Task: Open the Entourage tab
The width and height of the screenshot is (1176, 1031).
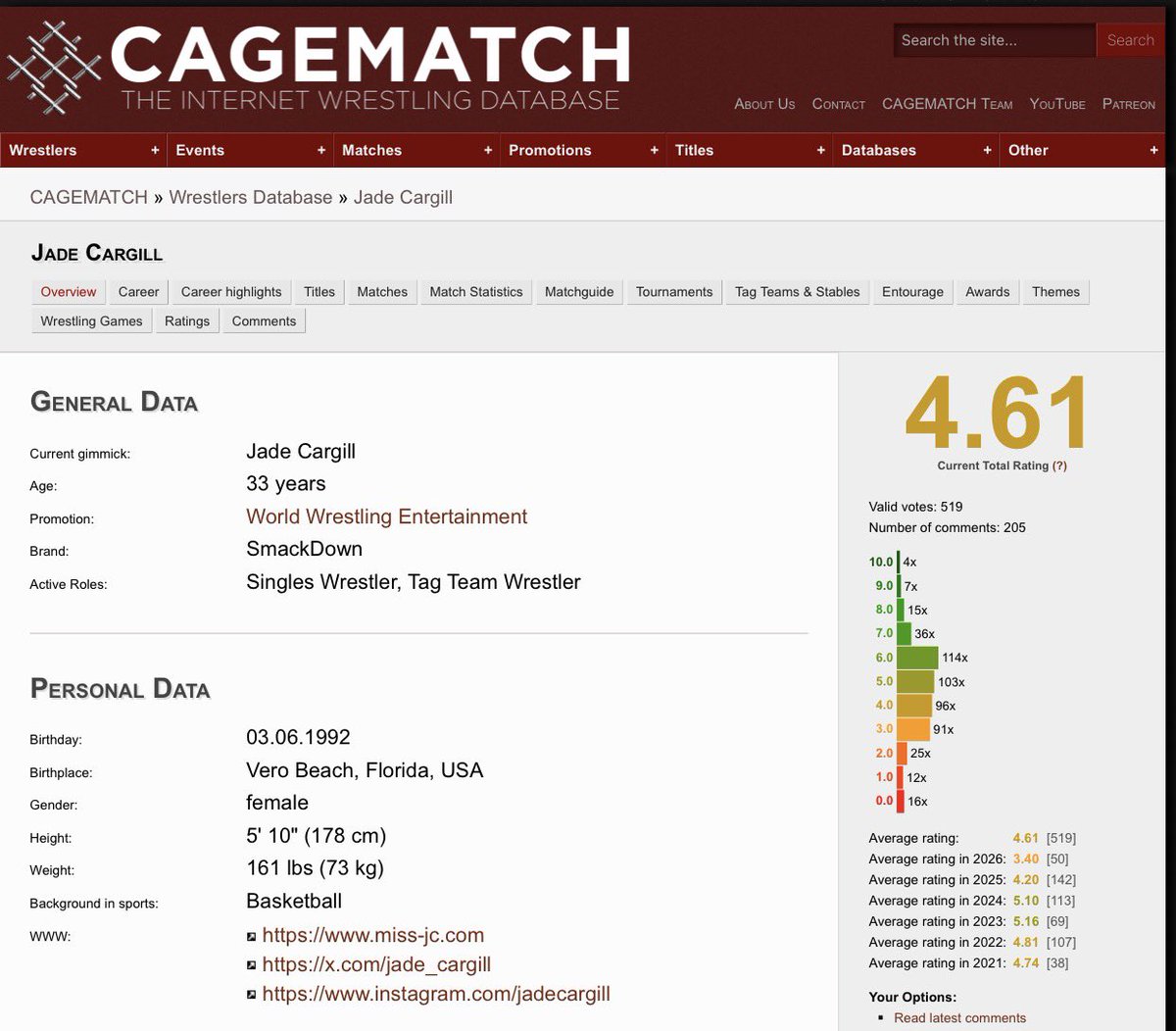Action: pos(912,292)
